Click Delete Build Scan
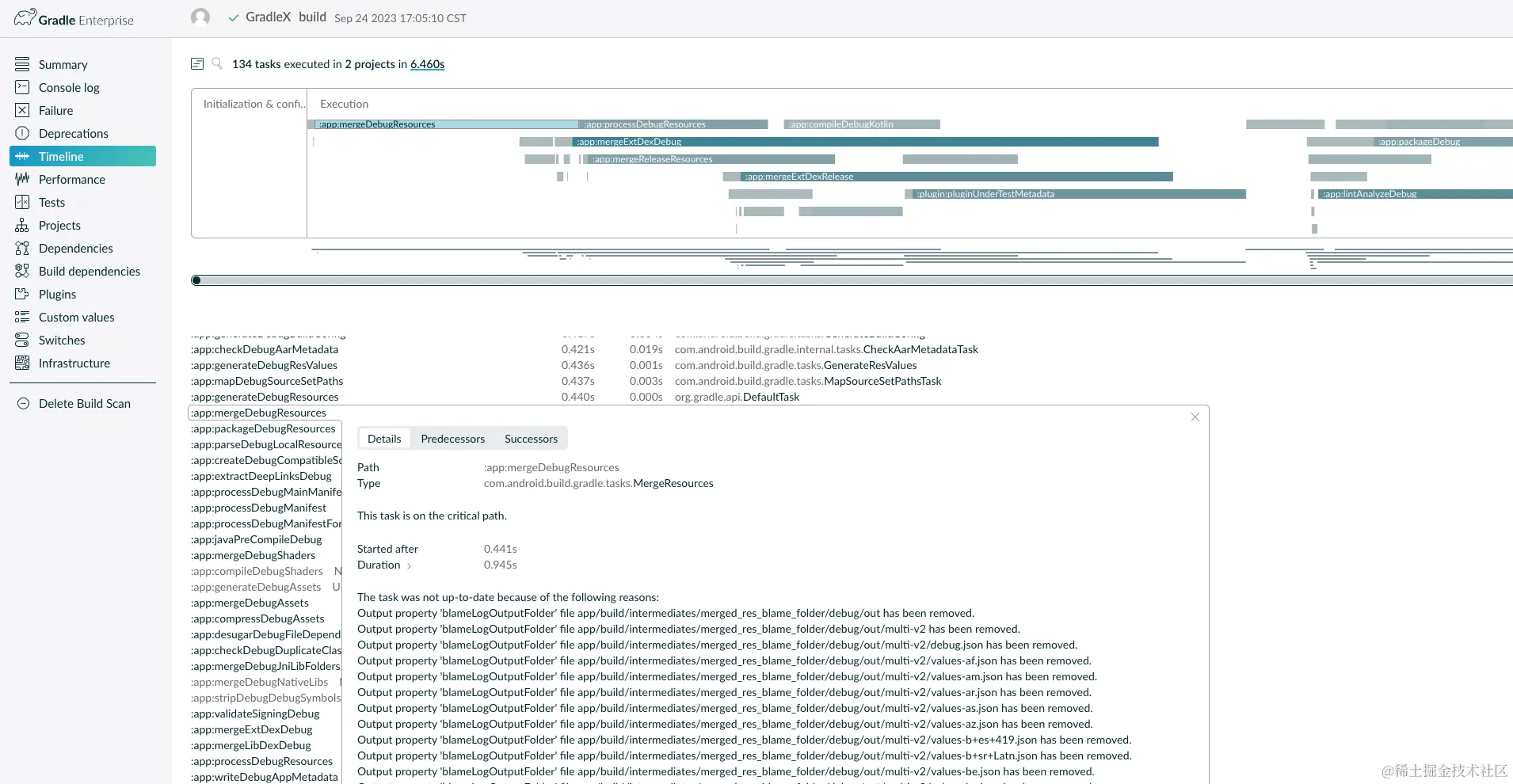This screenshot has width=1513, height=784. (x=84, y=403)
